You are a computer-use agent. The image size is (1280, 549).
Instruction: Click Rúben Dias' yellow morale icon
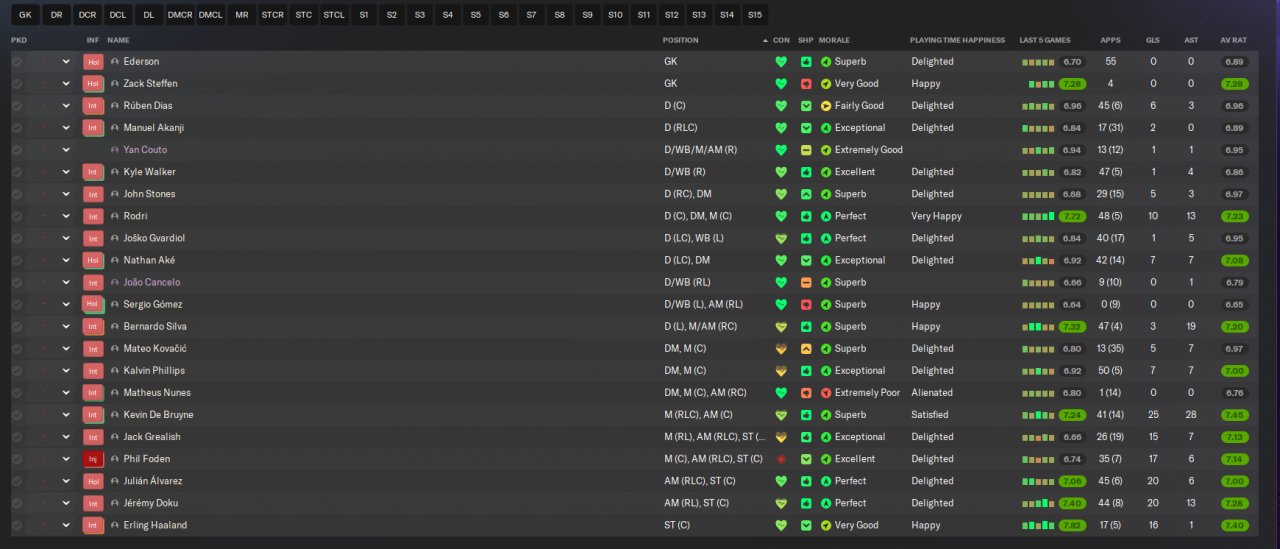[826, 106]
